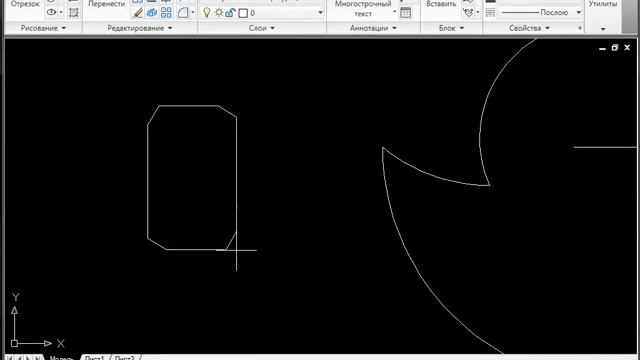Select the Отрезок (line) tool
Image resolution: width=640 pixels, height=360 pixels.
pyautogui.click(x=25, y=4)
